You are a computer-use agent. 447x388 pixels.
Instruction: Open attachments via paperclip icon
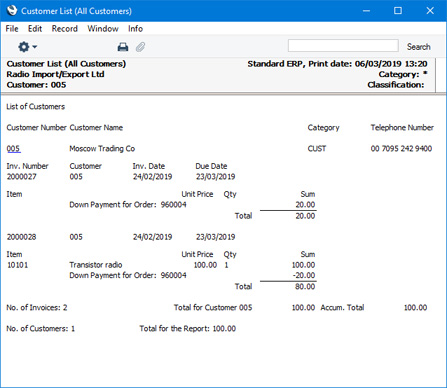[x=140, y=47]
